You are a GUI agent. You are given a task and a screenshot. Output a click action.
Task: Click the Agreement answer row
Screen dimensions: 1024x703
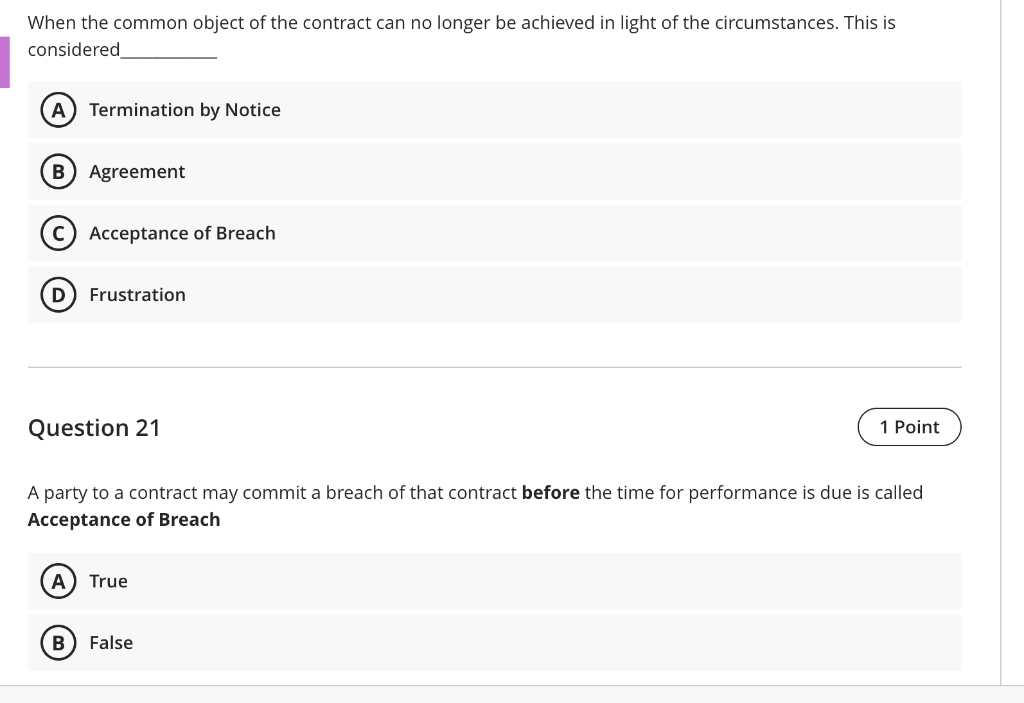(x=400, y=171)
